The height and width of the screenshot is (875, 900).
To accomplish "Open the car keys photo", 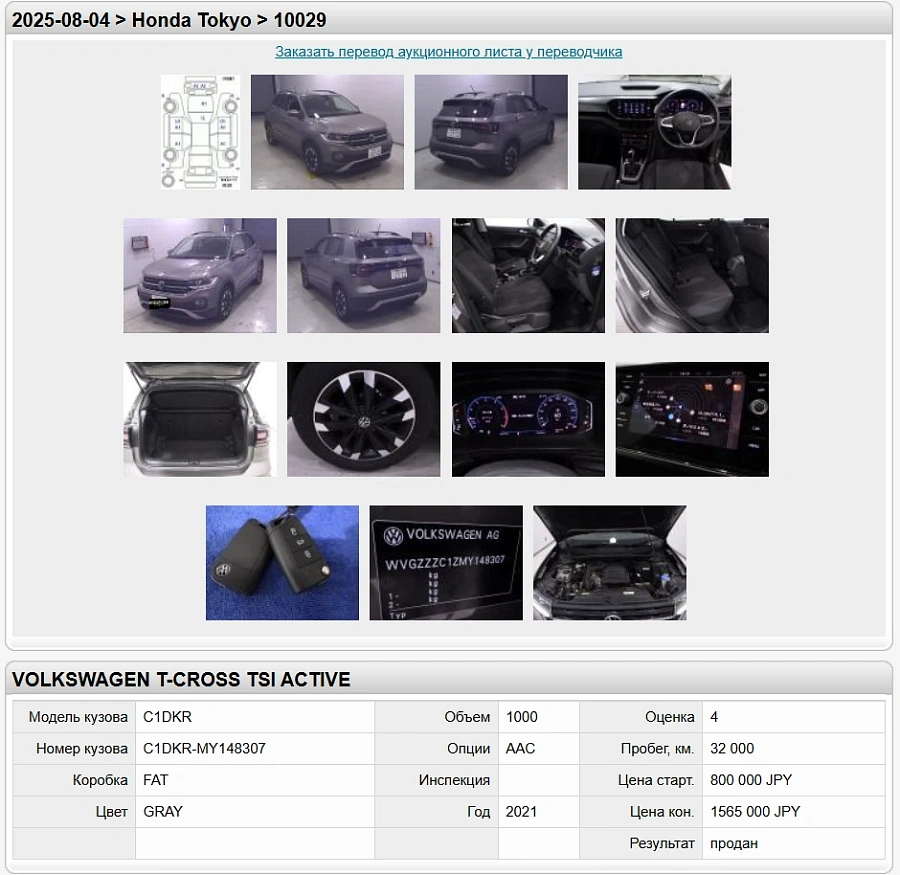I will (282, 562).
